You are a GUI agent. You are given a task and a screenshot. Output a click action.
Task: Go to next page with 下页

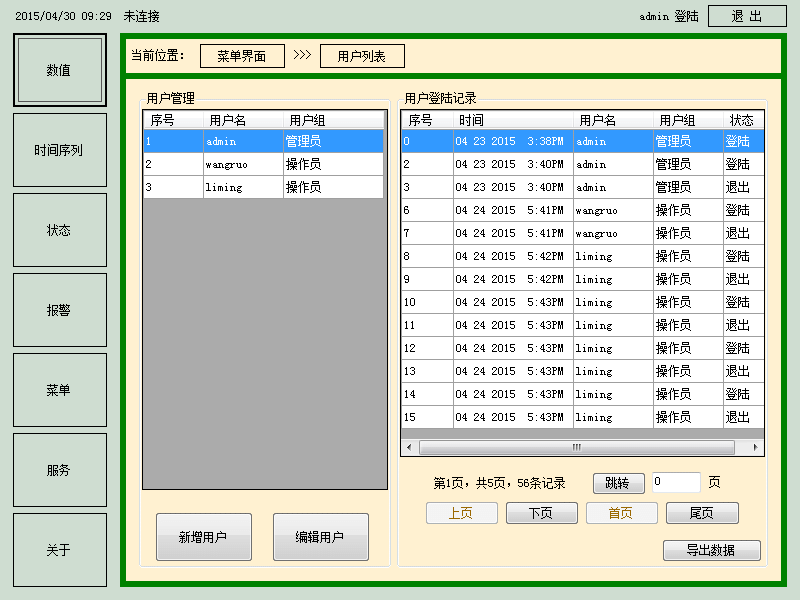pos(542,513)
